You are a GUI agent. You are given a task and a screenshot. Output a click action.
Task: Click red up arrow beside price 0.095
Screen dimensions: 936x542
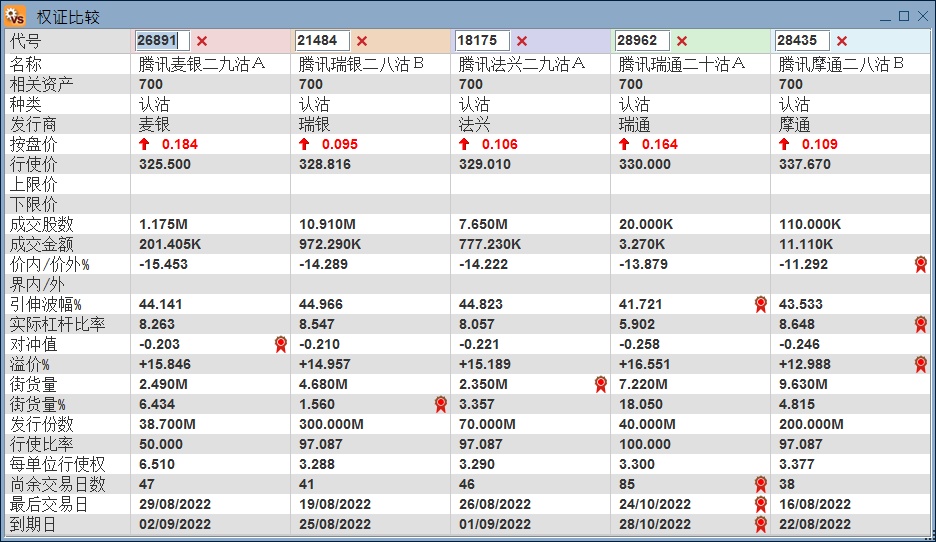click(304, 144)
